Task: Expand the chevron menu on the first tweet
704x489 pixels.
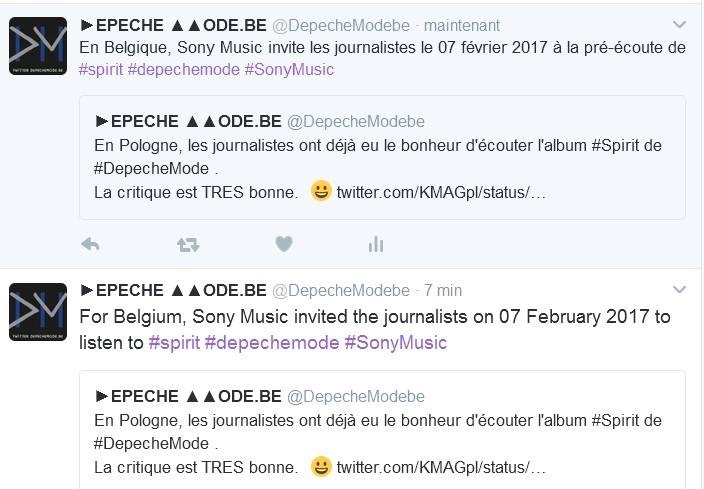Action: tap(679, 24)
